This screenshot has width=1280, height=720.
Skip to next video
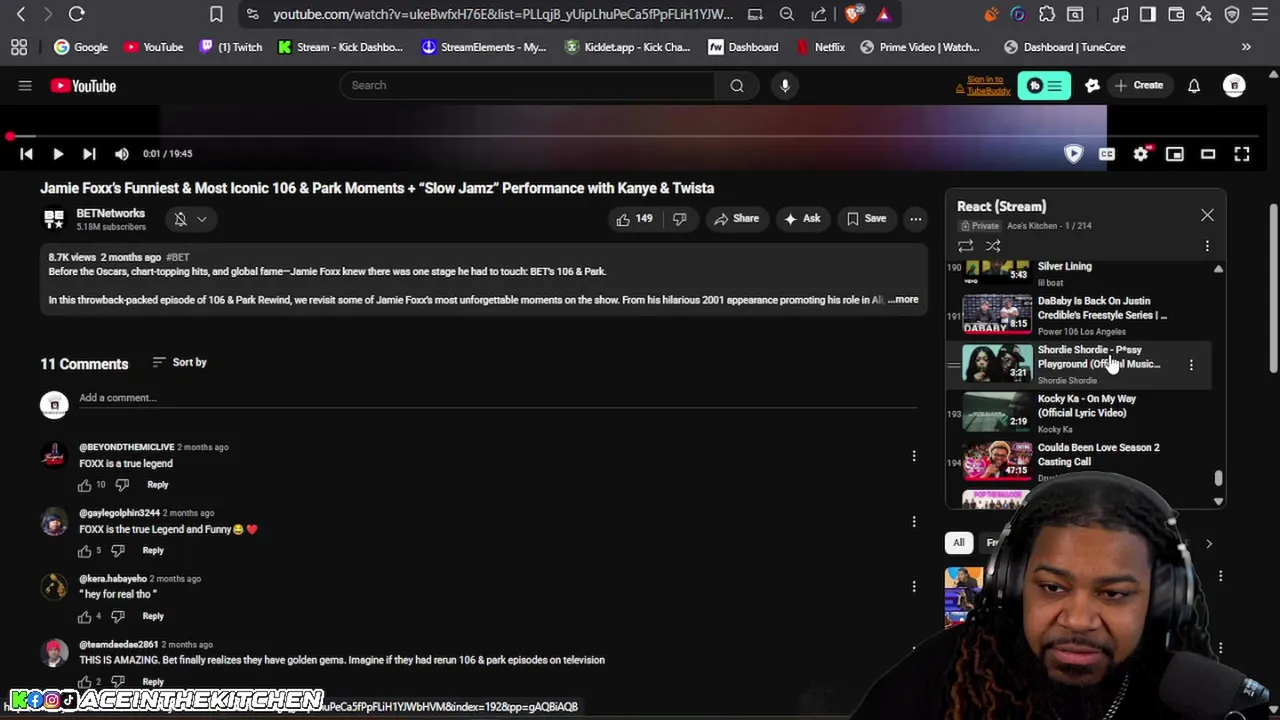(x=89, y=154)
